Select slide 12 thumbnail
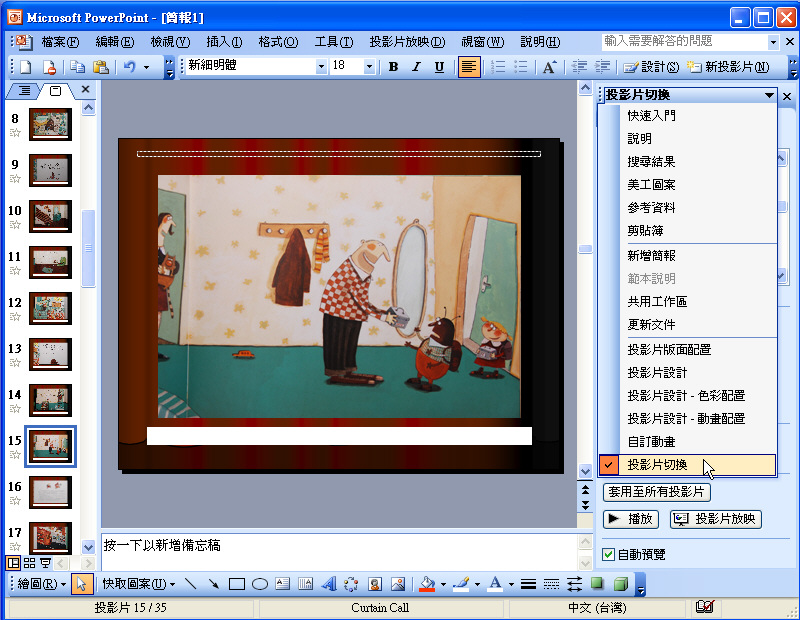This screenshot has width=800, height=620. tap(50, 308)
